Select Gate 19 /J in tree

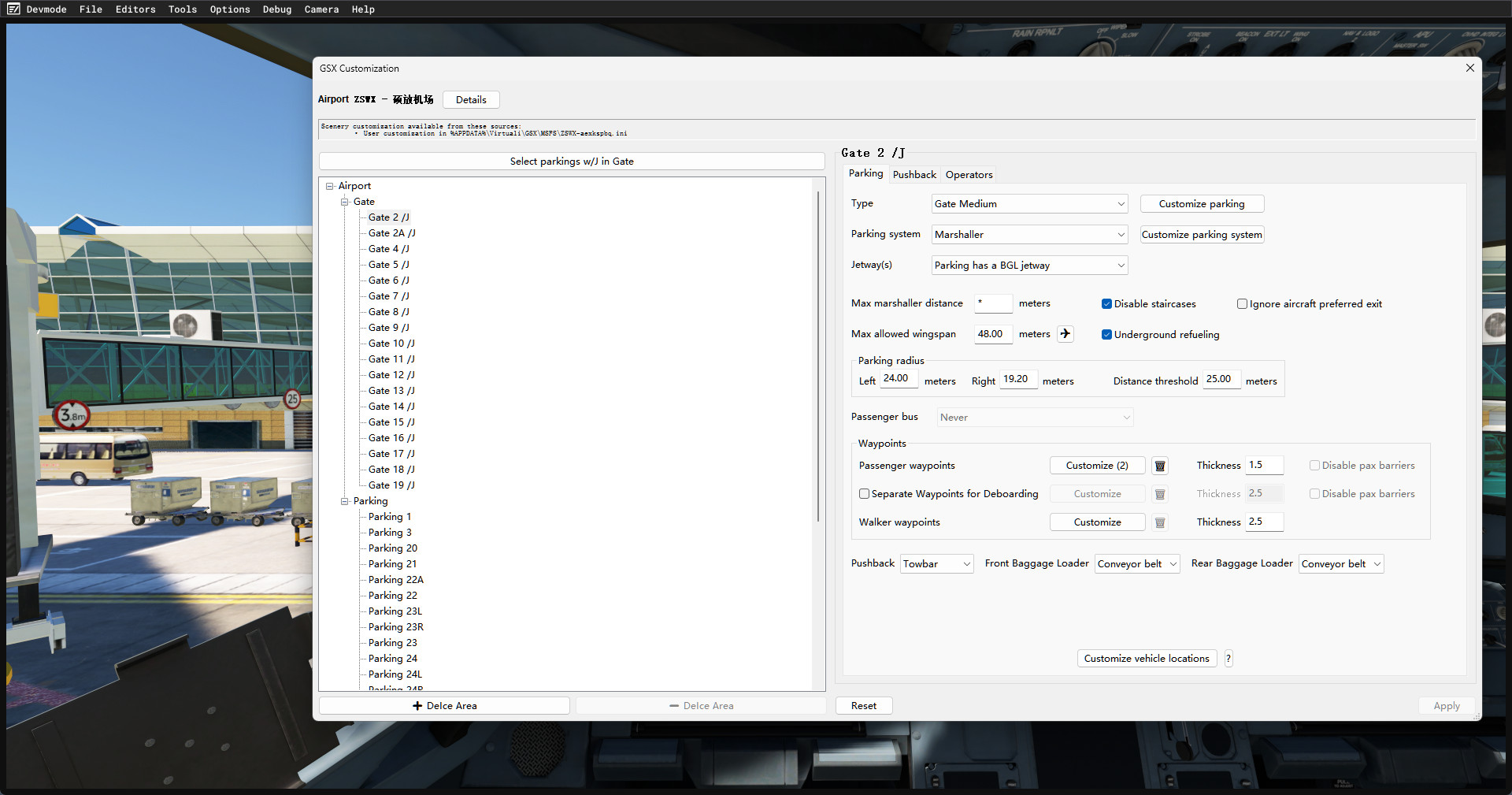pyautogui.click(x=391, y=485)
